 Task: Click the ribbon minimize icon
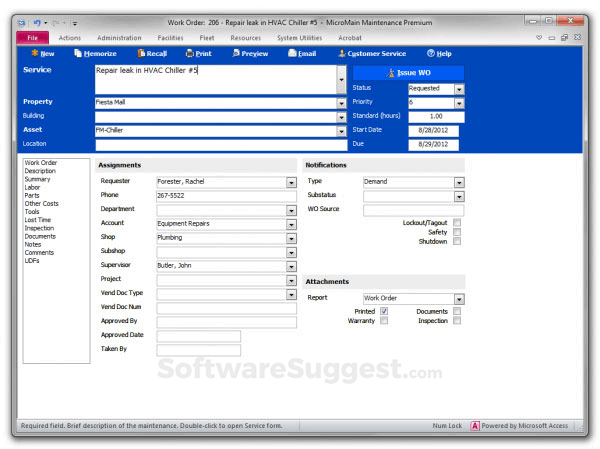point(551,38)
